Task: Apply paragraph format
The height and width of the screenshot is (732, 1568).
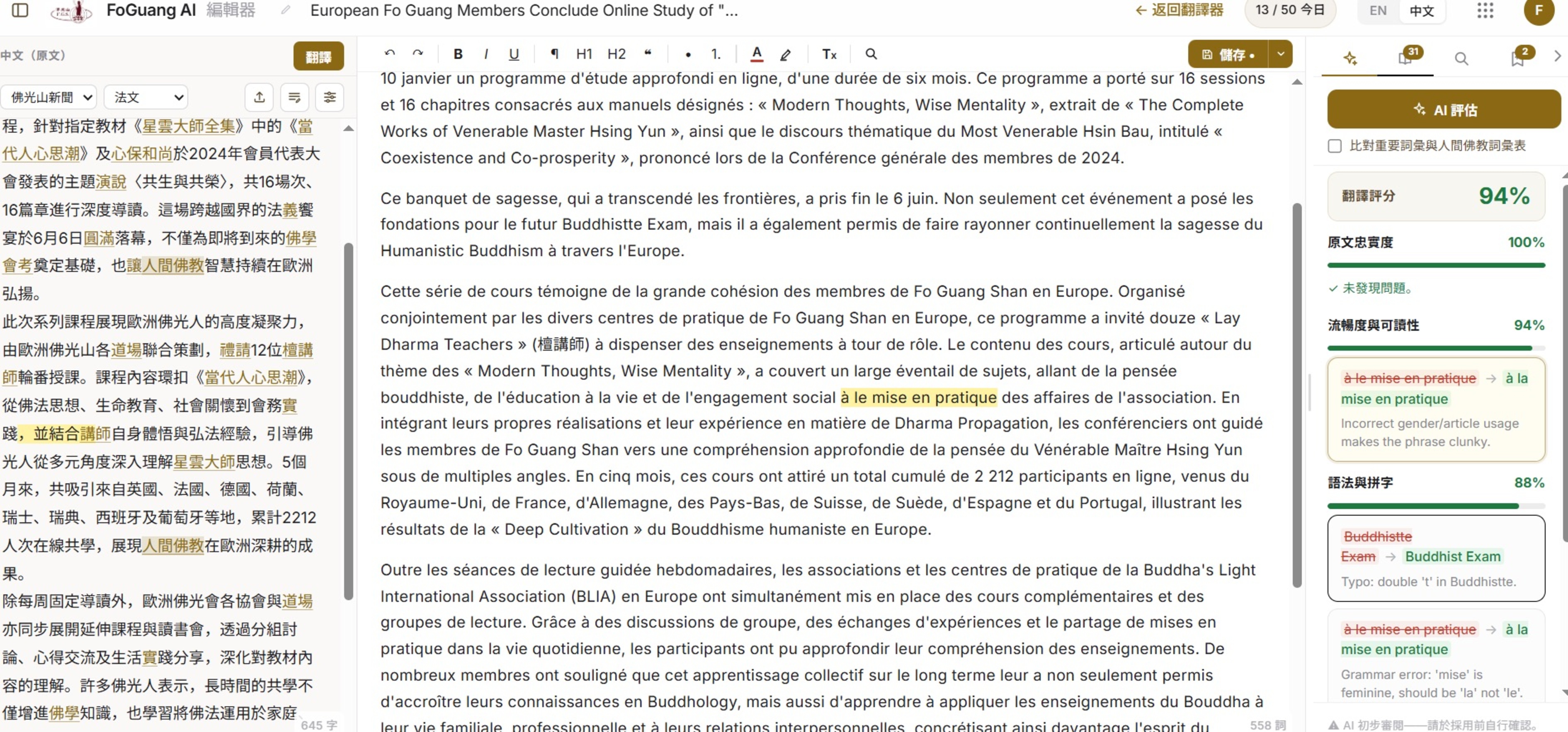Action: (x=554, y=53)
